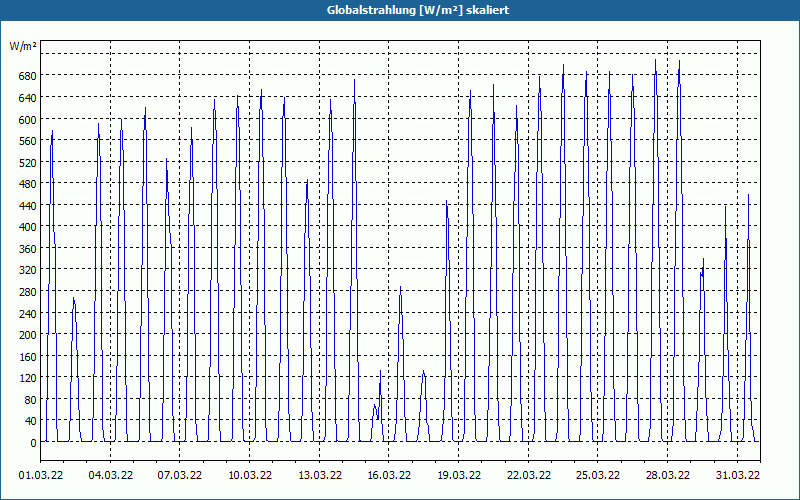This screenshot has width=800, height=500.
Task: Click the 200 y-axis value
Action: click(27, 335)
